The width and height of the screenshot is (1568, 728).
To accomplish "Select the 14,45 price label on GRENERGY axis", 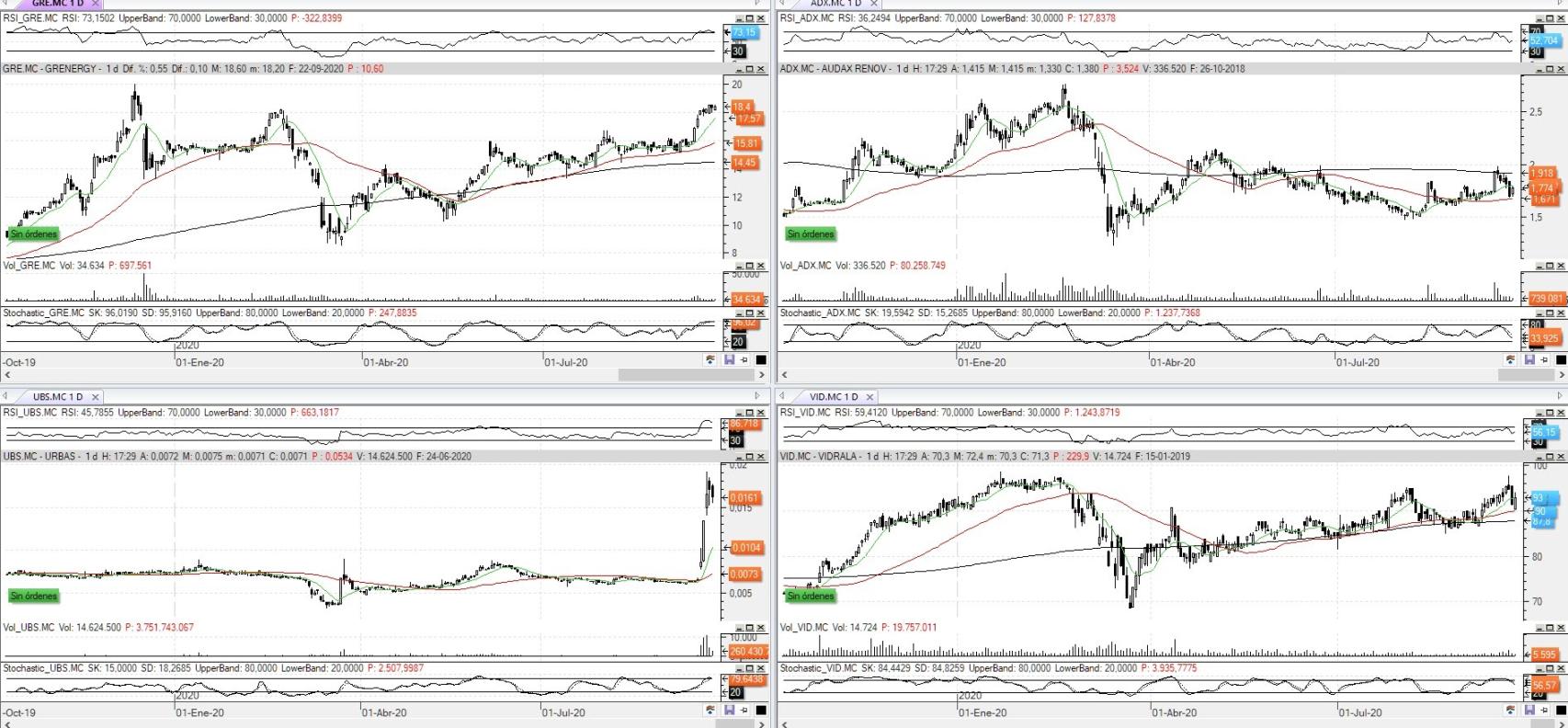I will pos(744,163).
